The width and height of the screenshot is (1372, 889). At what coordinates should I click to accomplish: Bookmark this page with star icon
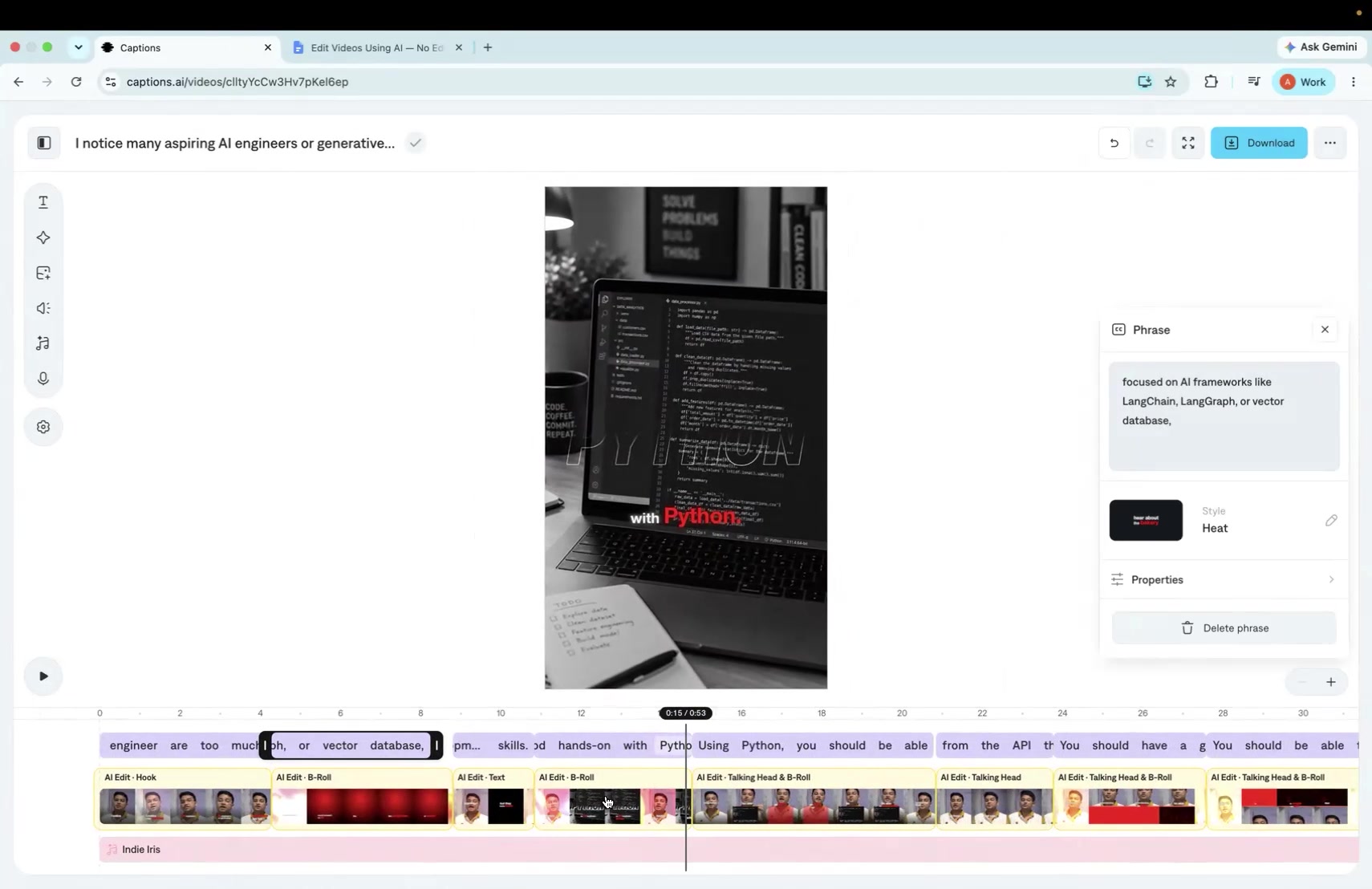1171,82
